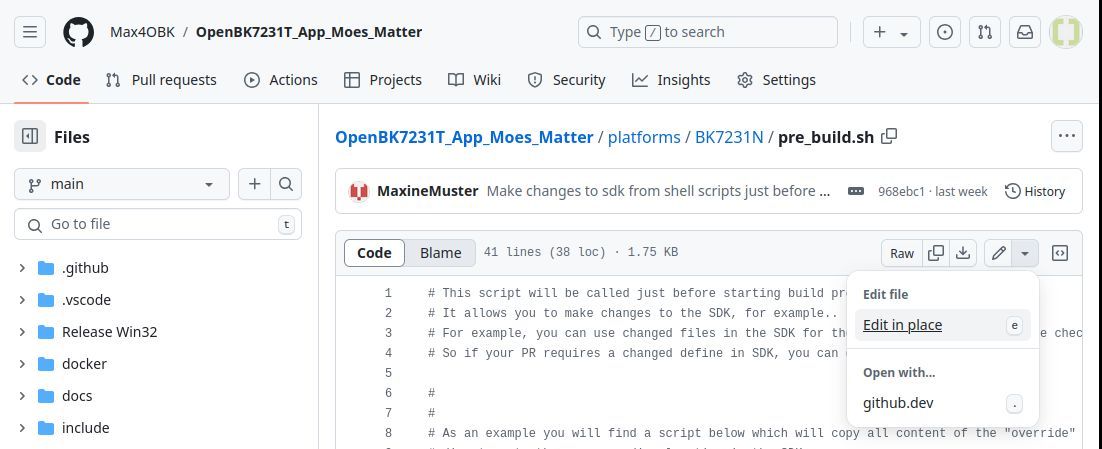Download raw file icon

[x=963, y=253]
